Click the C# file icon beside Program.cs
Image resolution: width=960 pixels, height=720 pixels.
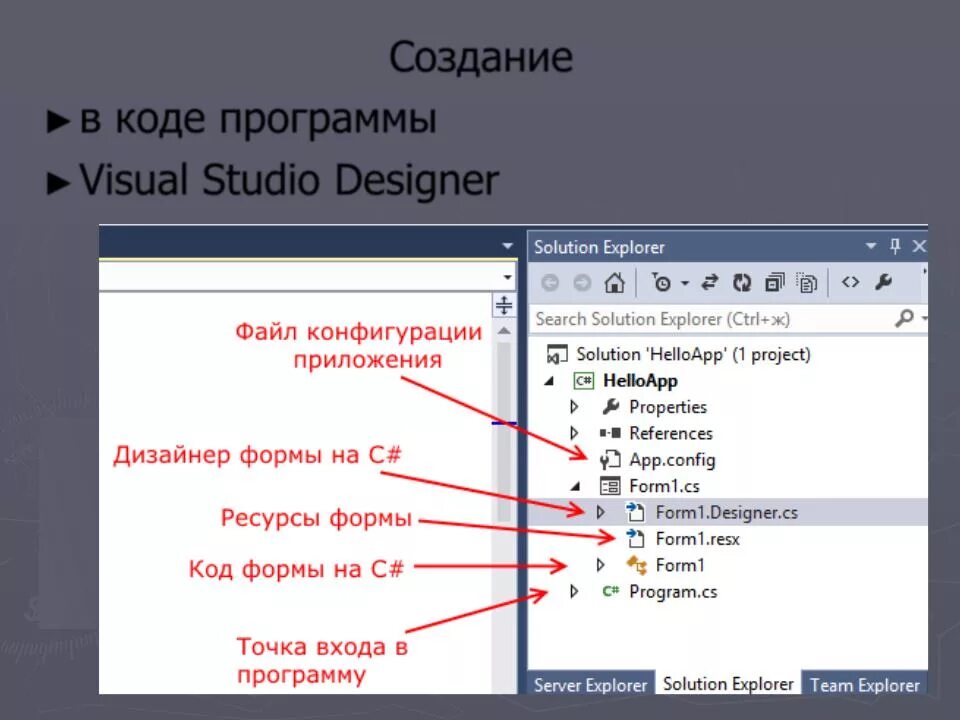[x=610, y=591]
